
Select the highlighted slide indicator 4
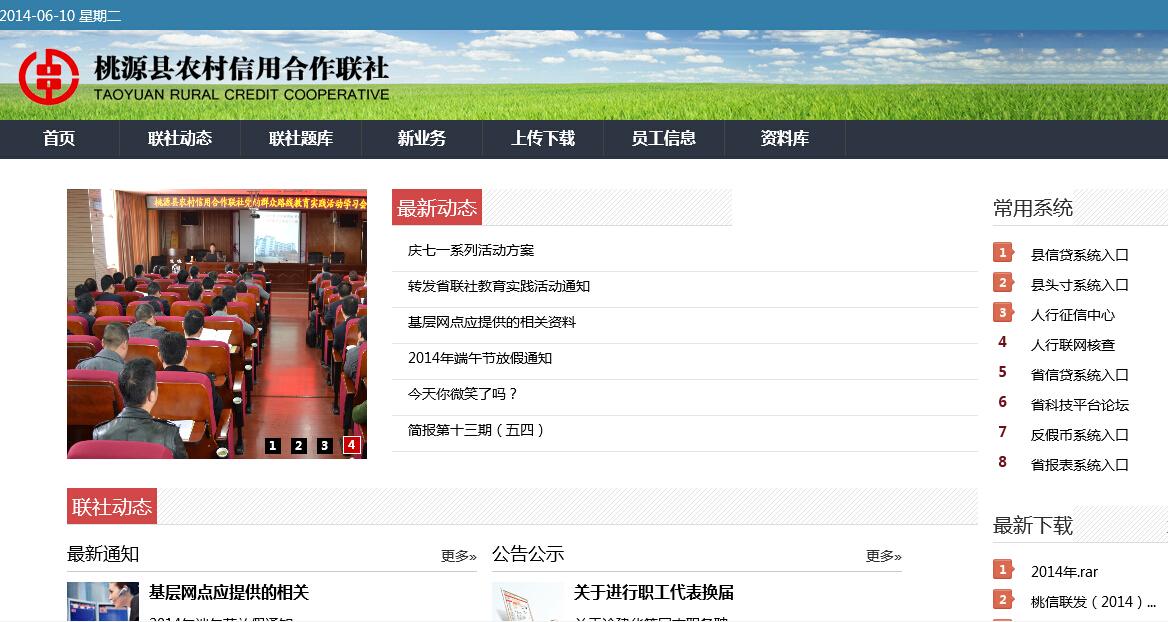[352, 445]
